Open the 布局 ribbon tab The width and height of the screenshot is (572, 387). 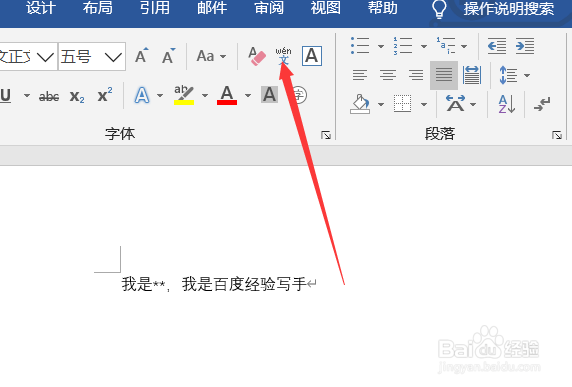point(97,8)
